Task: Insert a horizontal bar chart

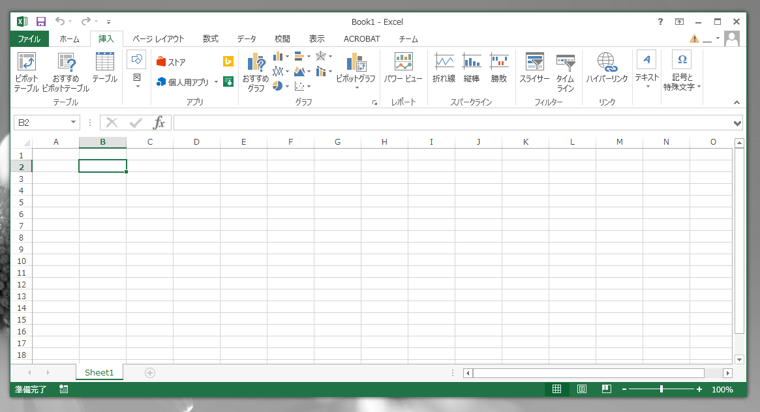Action: tap(302, 57)
